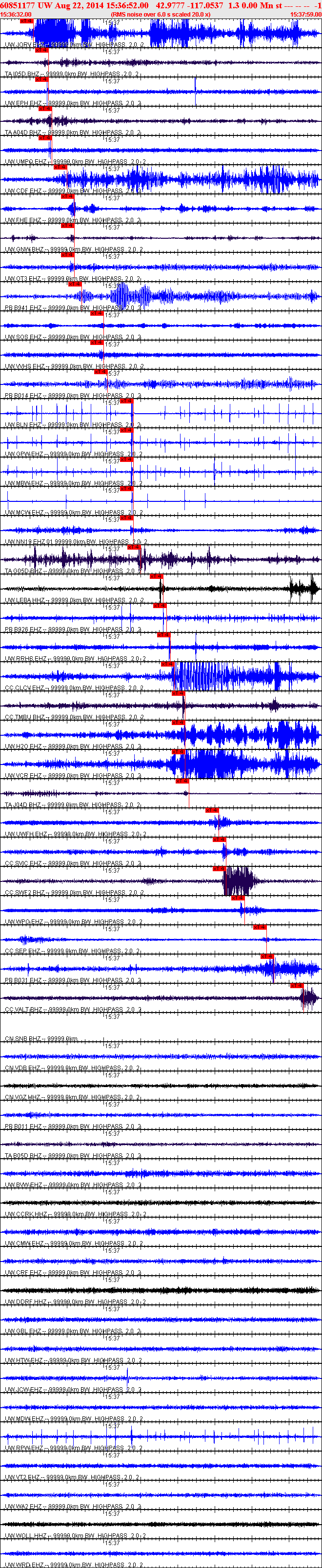
Task: Select the 'CN SNB BHZ' trace label
Action: pyautogui.click(x=41, y=1038)
